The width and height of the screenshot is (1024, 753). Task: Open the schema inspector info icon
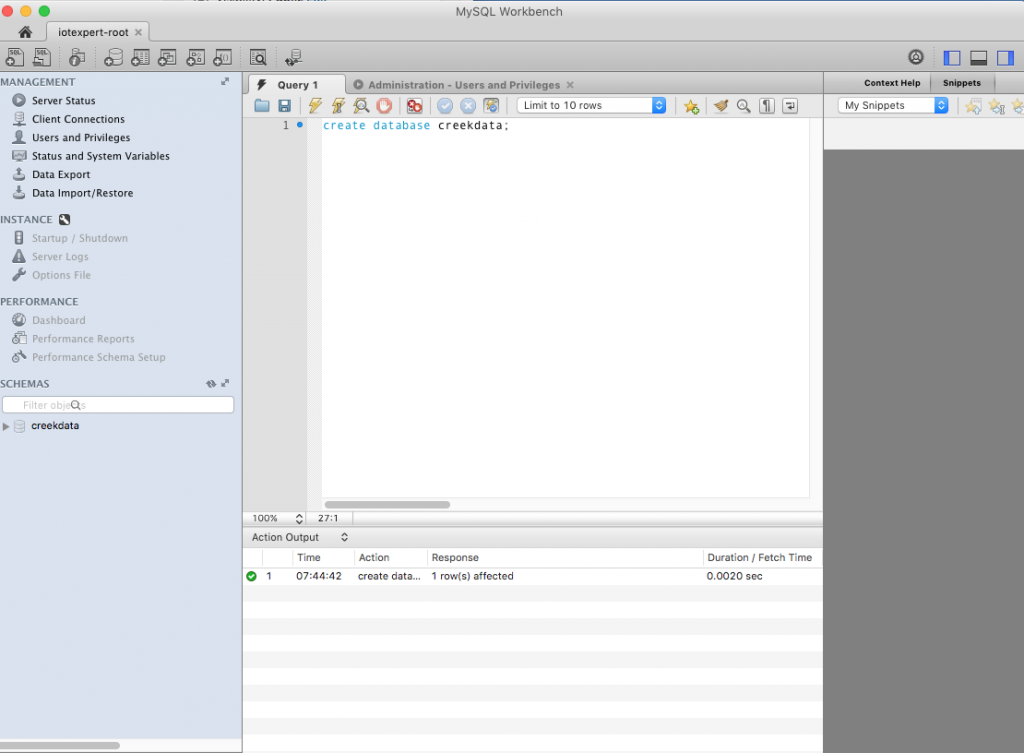click(77, 57)
